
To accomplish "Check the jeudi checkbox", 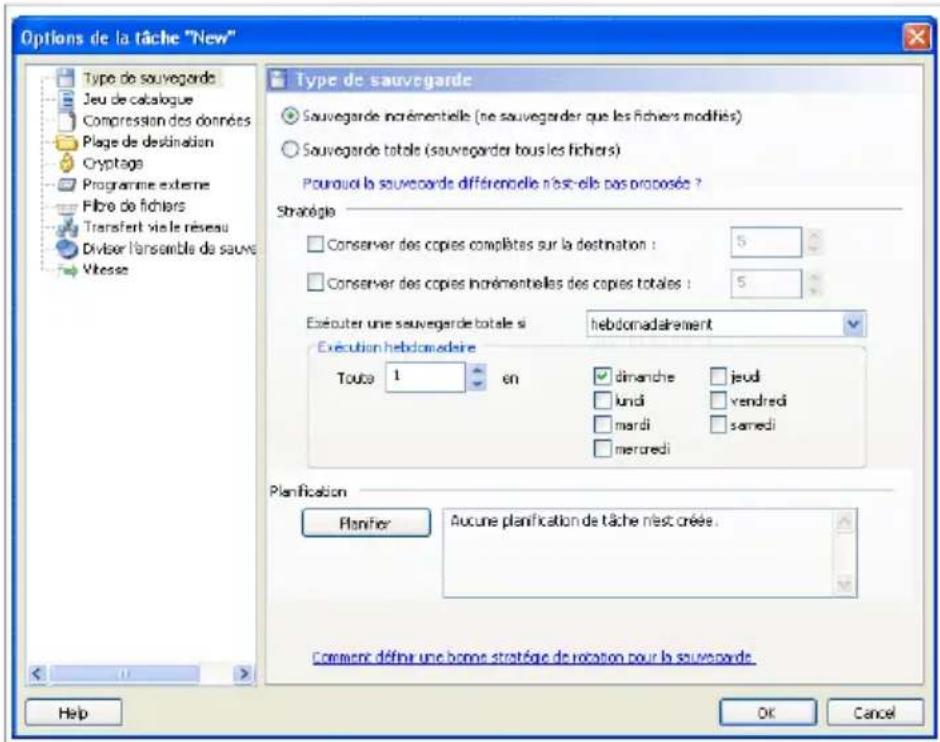I will 718,376.
